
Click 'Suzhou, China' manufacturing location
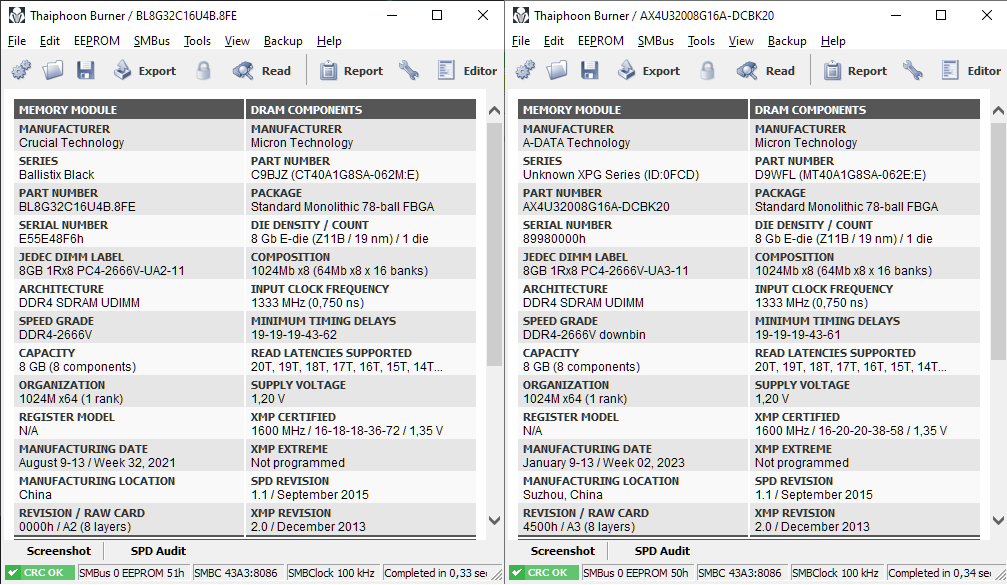563,495
